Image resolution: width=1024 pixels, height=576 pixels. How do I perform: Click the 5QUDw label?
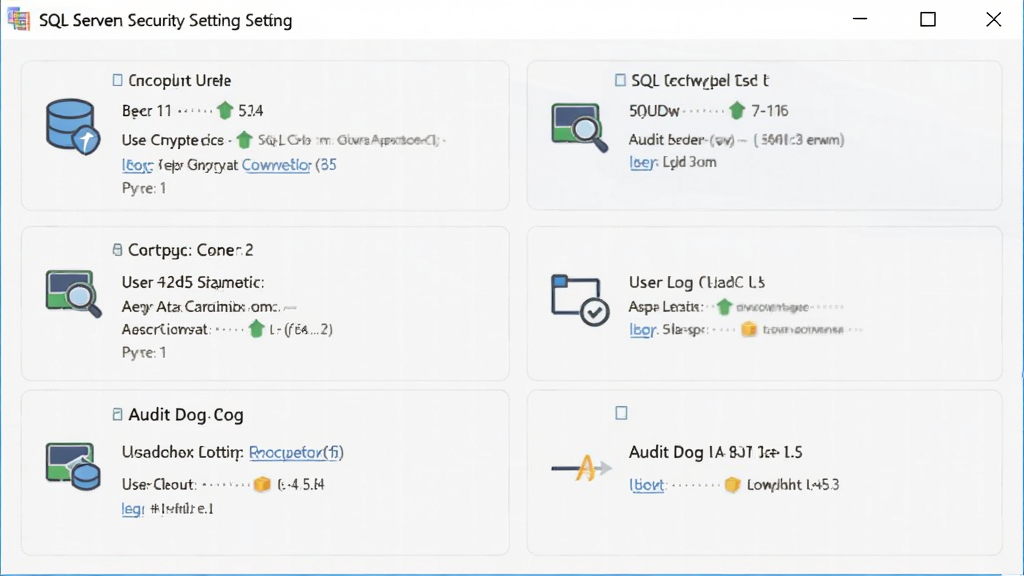click(x=654, y=111)
